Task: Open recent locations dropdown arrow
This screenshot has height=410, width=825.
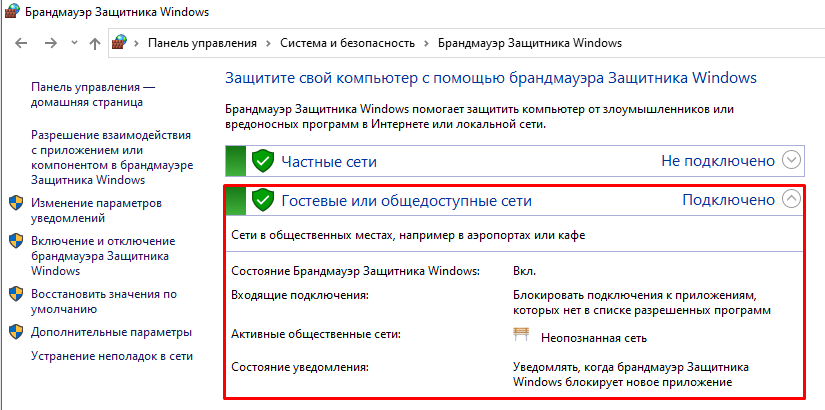Action: pyautogui.click(x=73, y=44)
